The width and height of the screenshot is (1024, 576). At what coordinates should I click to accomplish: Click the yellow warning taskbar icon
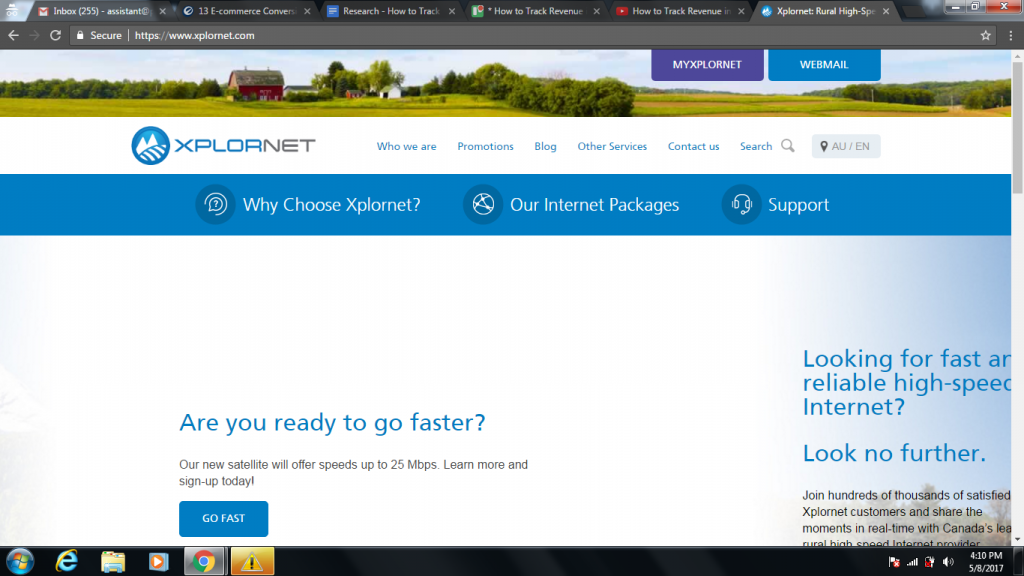[x=251, y=562]
